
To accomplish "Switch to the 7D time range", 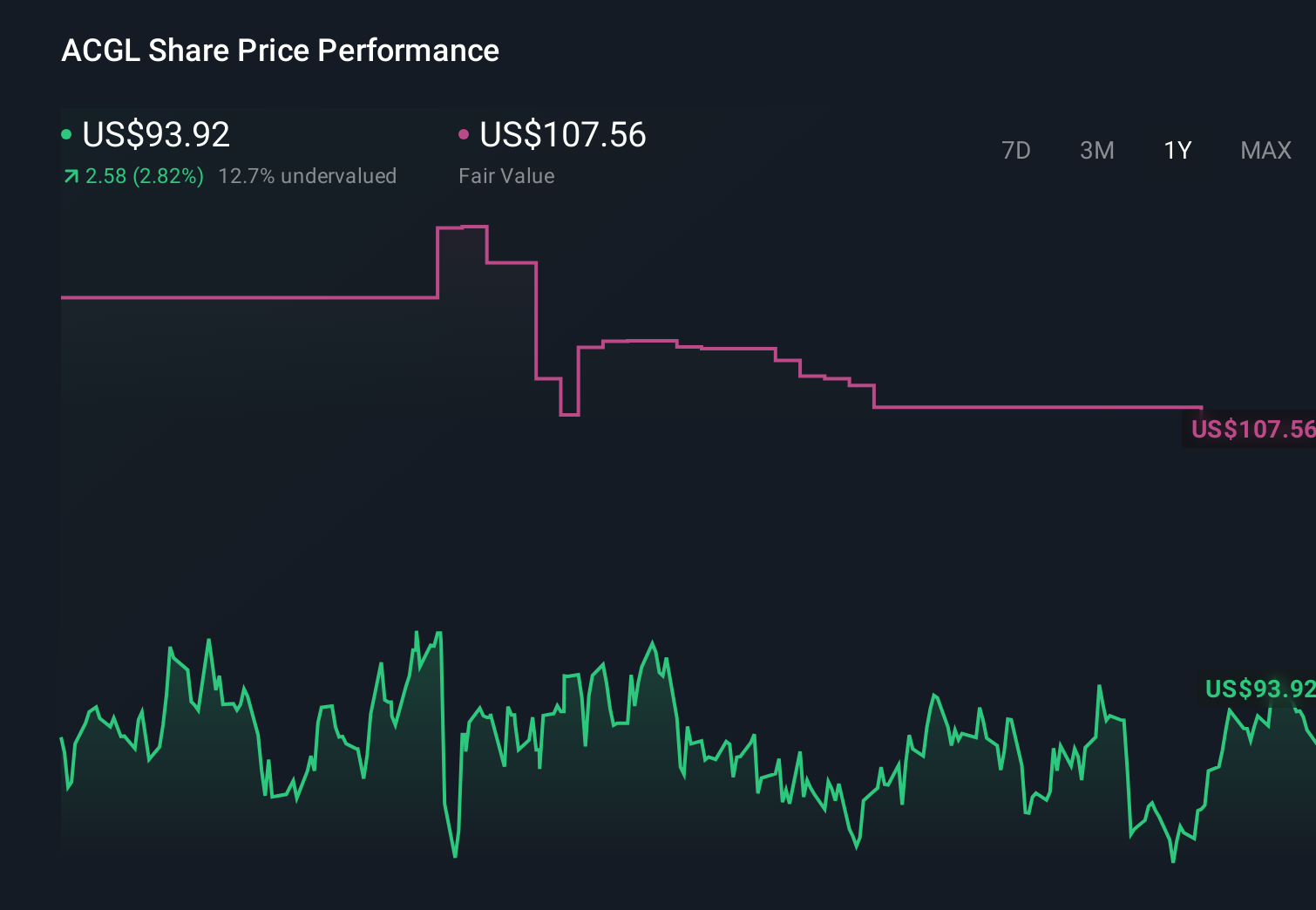I will pyautogui.click(x=1017, y=150).
